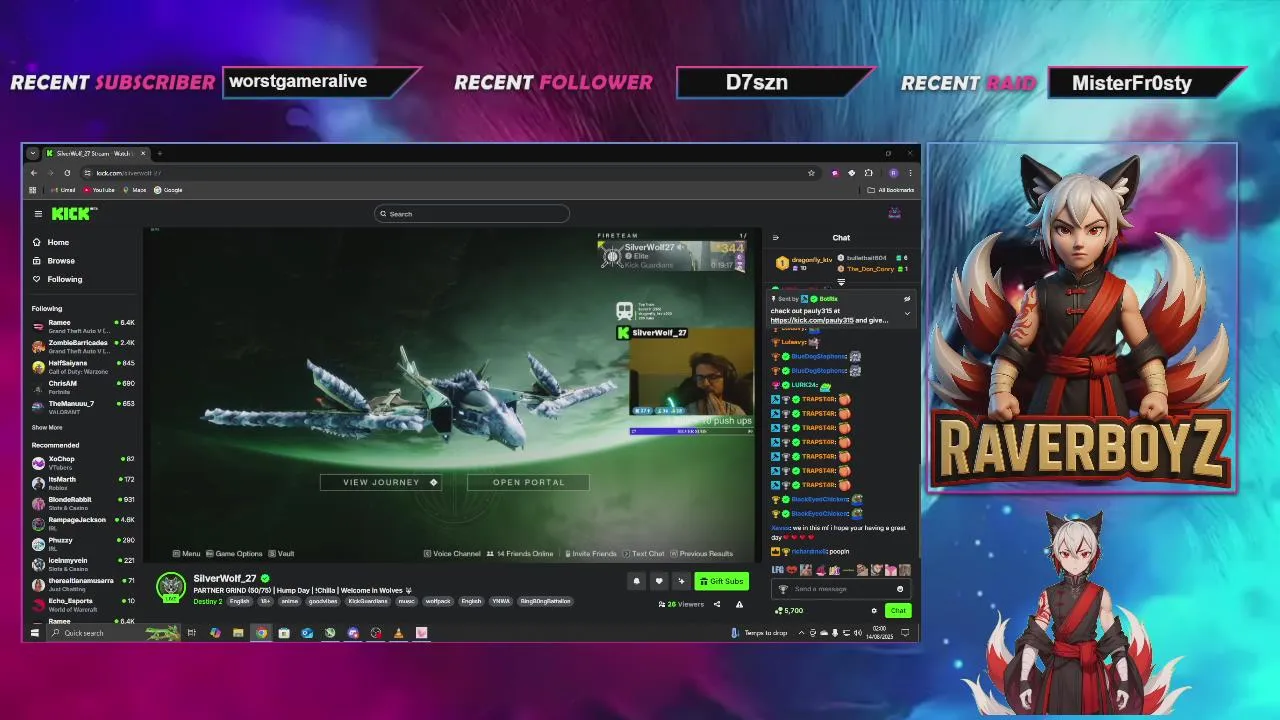Click green Chat send button
The image size is (1280, 720).
pos(898,610)
